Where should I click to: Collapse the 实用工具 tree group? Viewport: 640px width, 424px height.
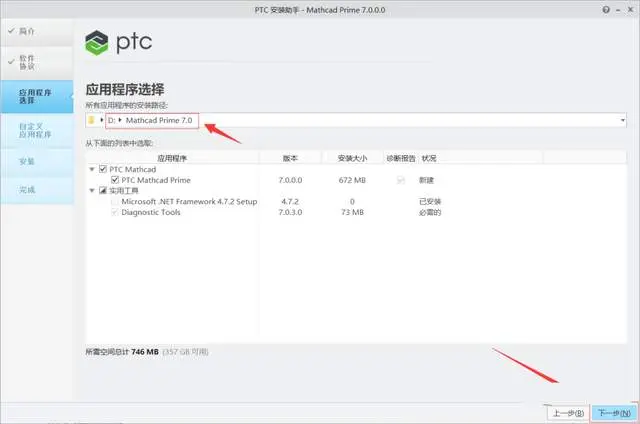[92, 190]
